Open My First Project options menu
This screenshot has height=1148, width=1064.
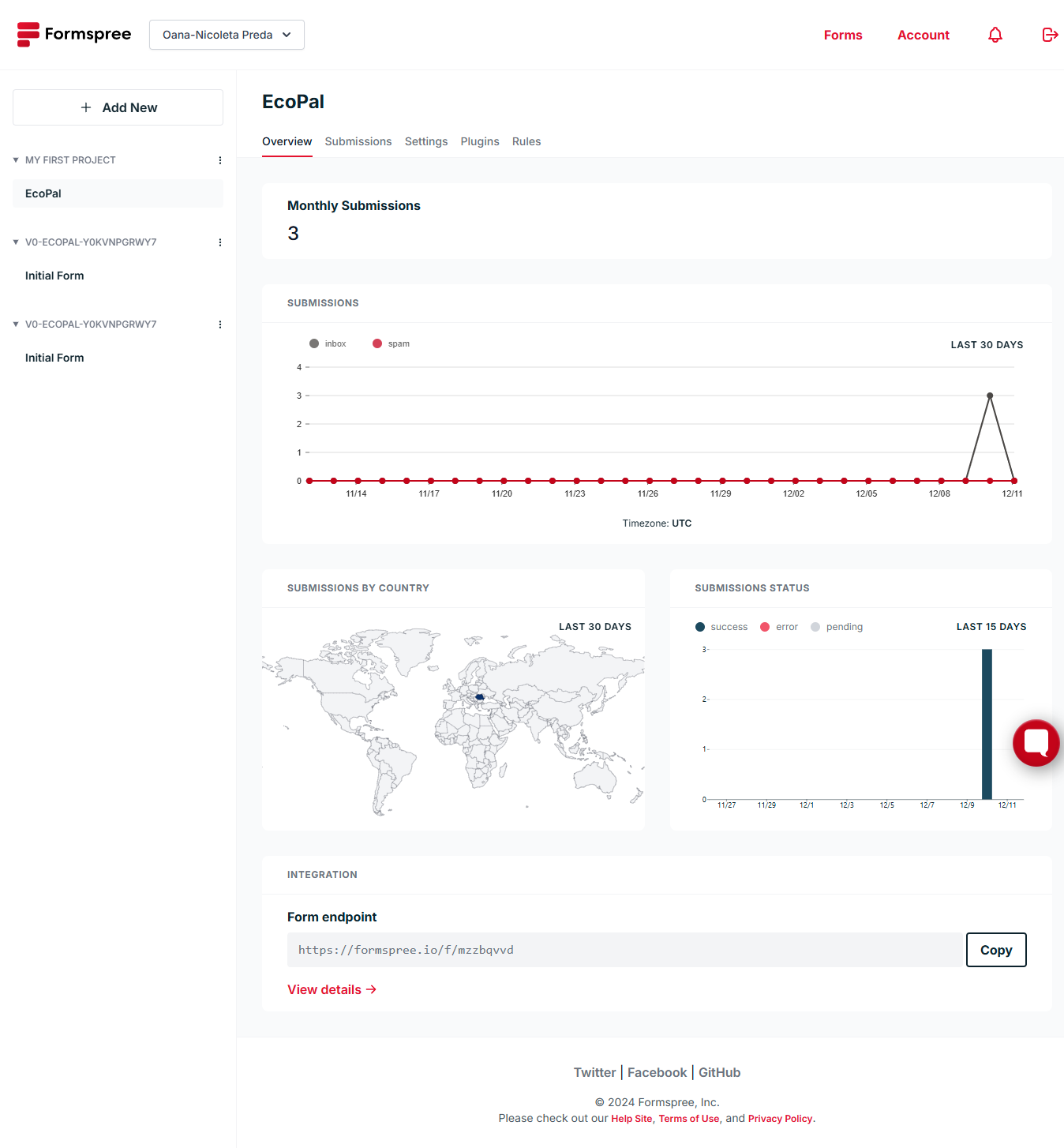pos(220,160)
